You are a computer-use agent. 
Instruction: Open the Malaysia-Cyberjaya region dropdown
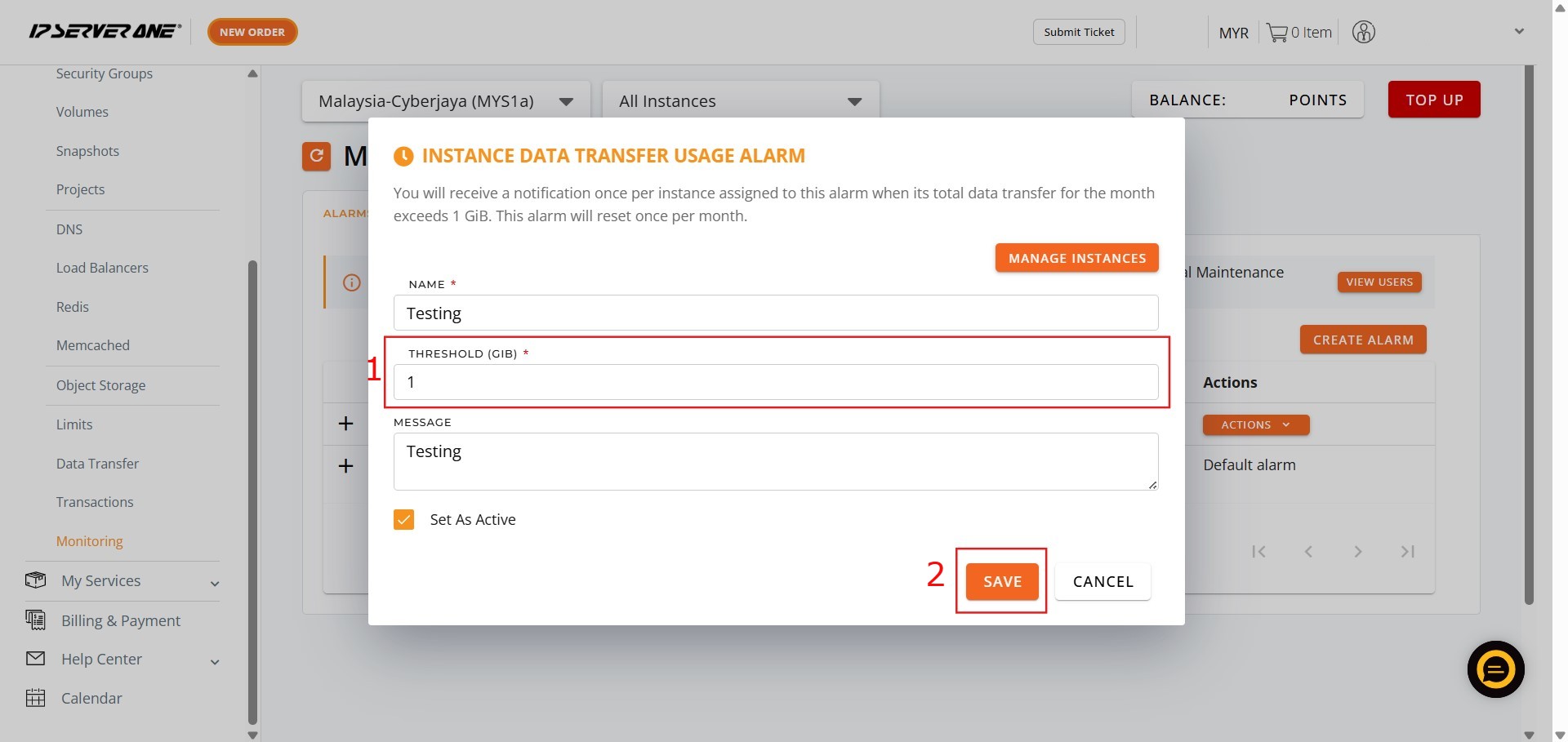446,101
